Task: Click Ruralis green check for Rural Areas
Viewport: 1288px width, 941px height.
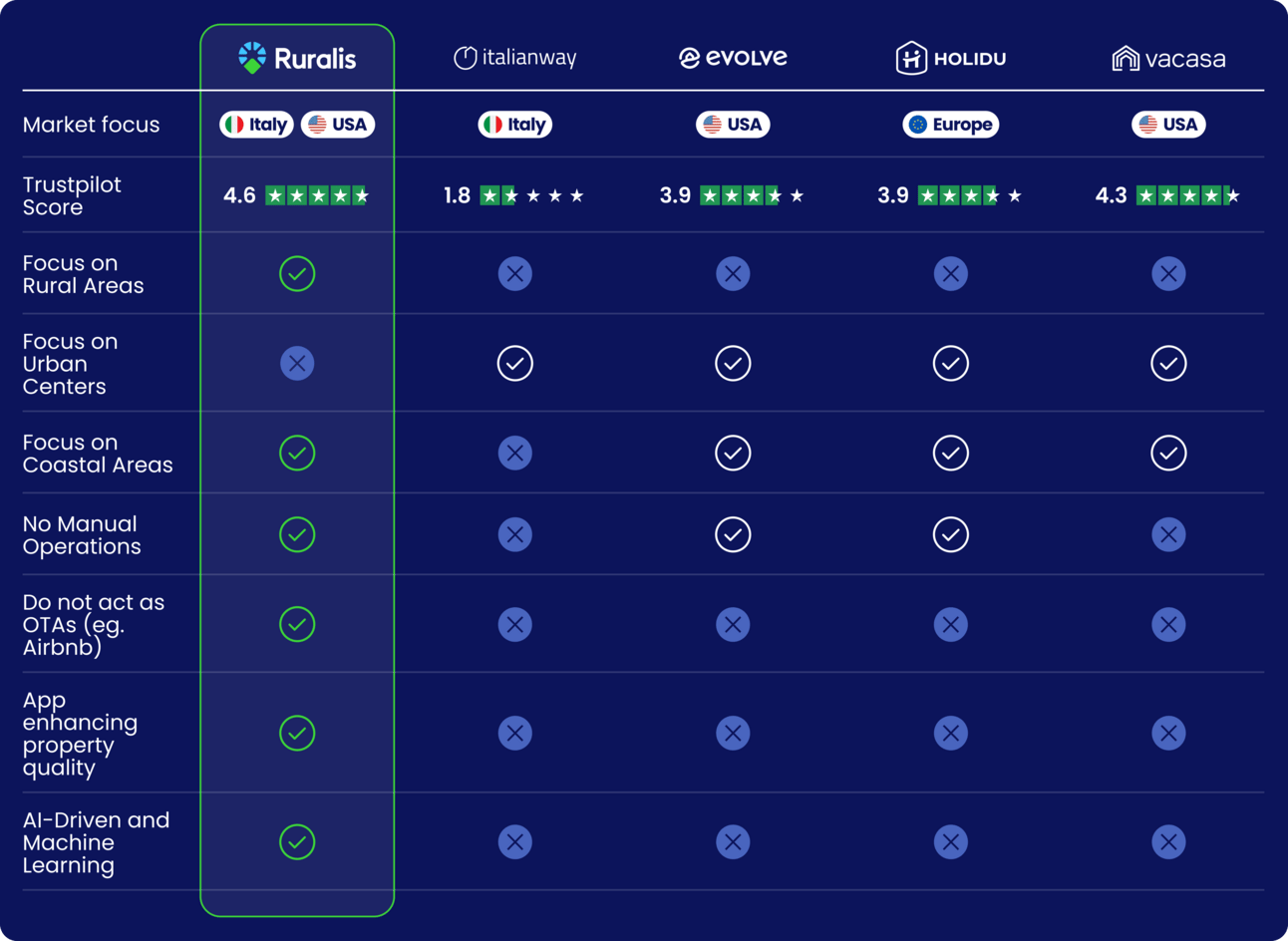Action: (297, 273)
